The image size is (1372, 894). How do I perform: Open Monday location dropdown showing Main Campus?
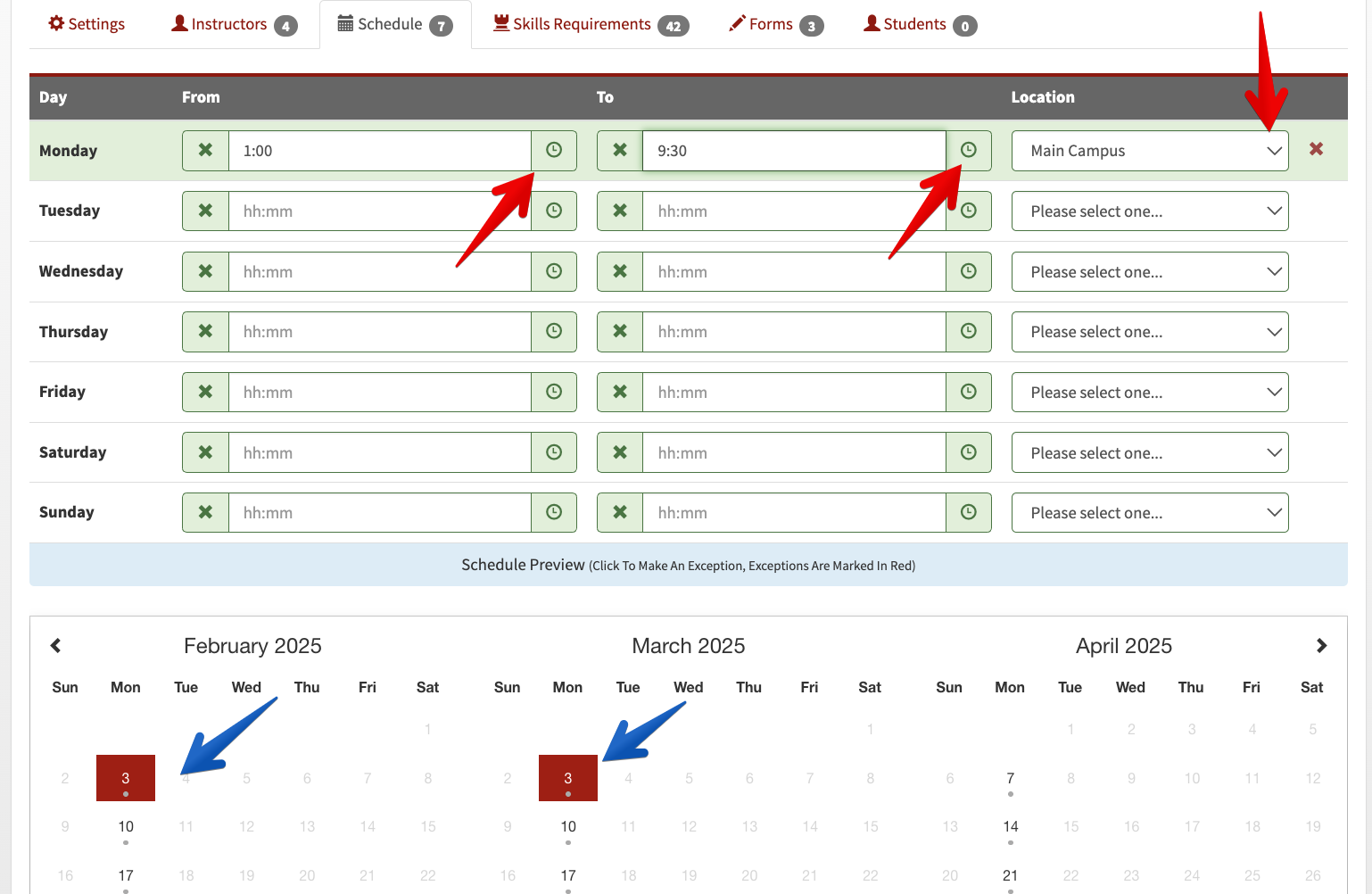point(1150,151)
